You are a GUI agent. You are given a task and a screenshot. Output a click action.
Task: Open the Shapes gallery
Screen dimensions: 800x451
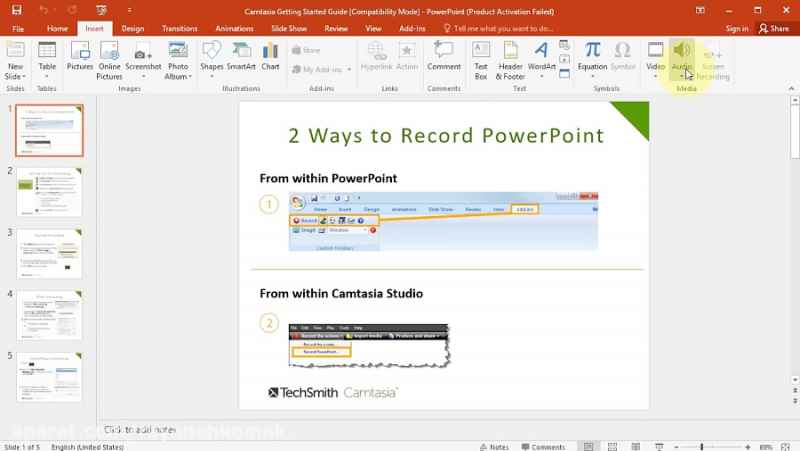(x=212, y=60)
